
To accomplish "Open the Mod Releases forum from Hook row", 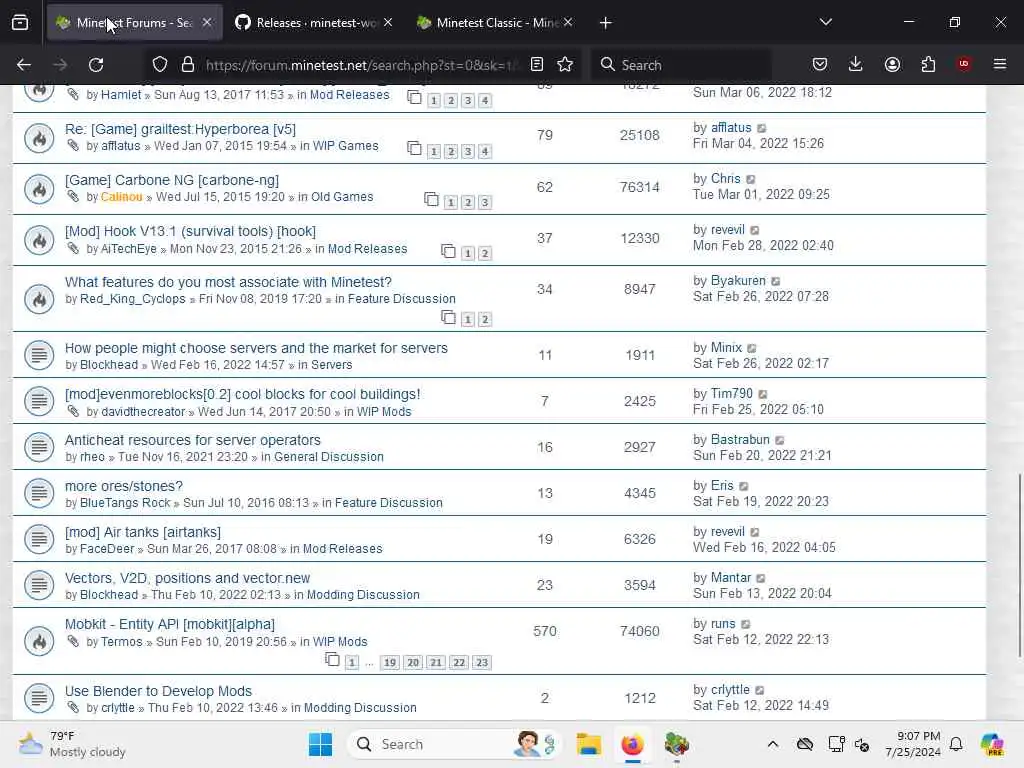I will 367,249.
